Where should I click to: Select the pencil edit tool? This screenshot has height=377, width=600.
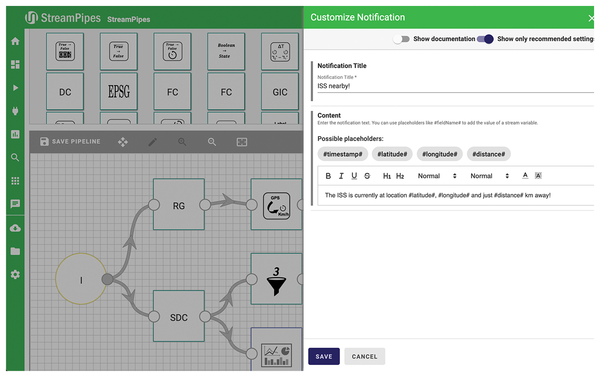pyautogui.click(x=152, y=142)
